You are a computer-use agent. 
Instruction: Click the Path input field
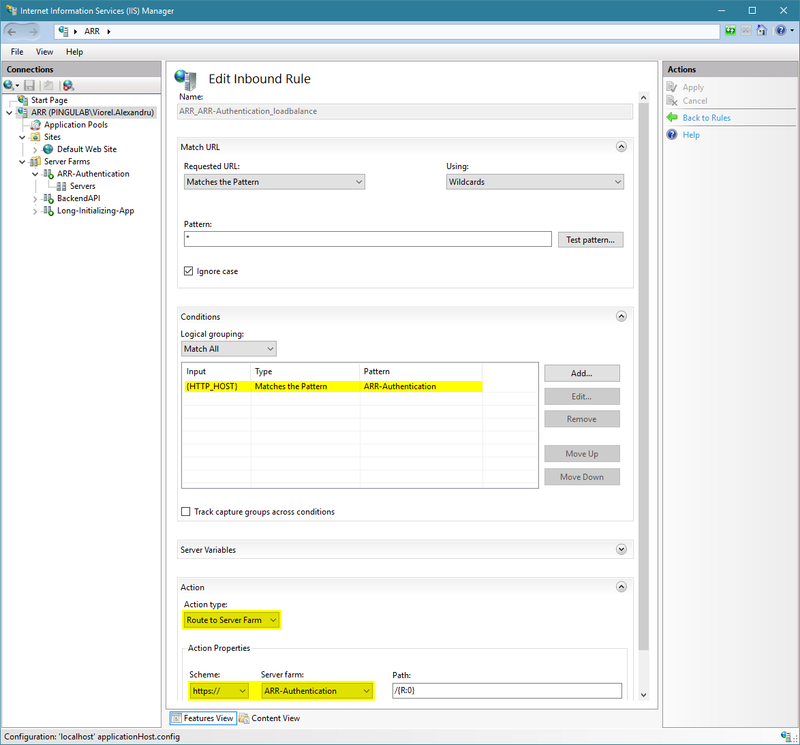(507, 691)
